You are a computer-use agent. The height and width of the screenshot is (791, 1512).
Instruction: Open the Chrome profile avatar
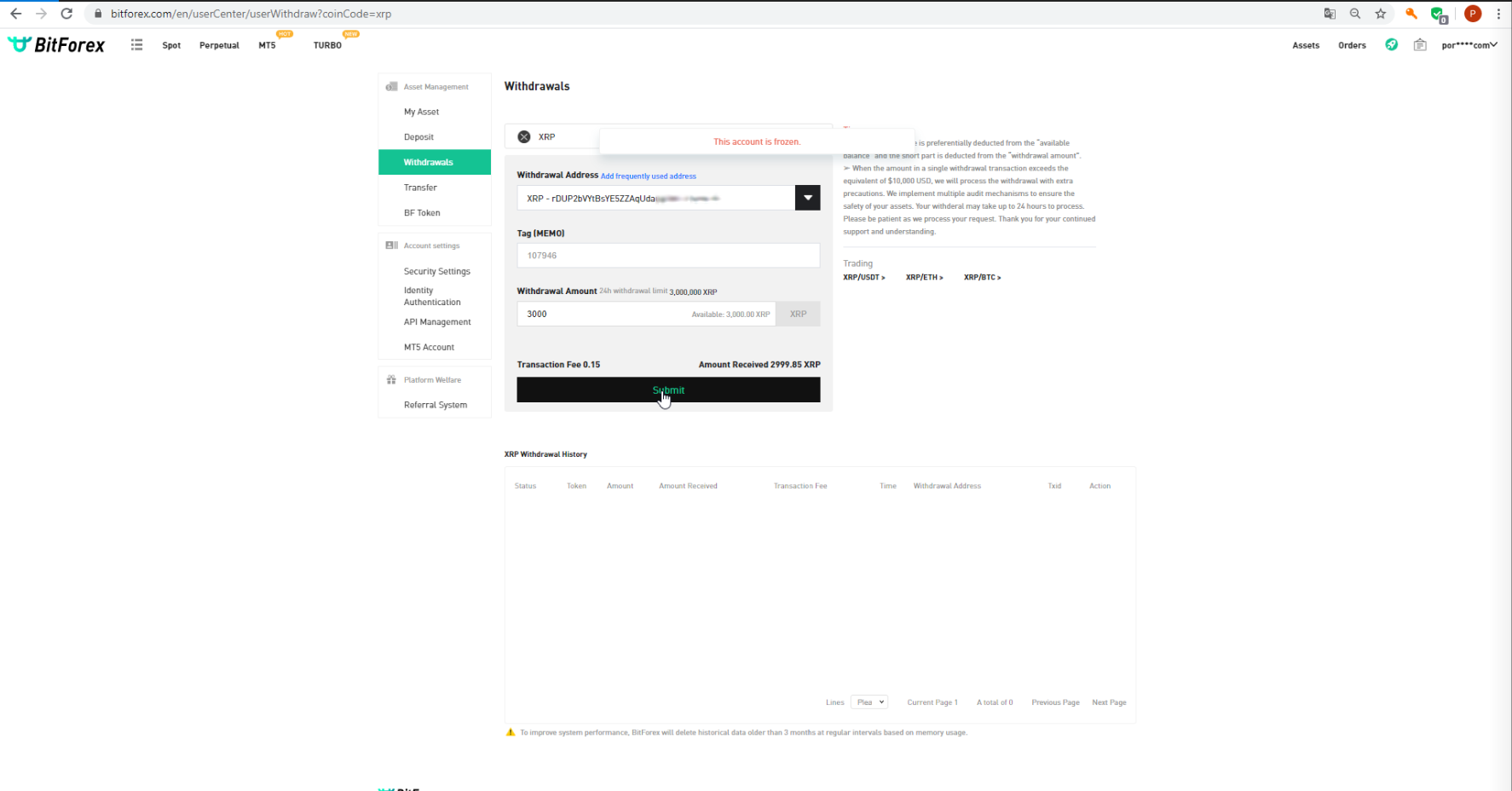1472,14
